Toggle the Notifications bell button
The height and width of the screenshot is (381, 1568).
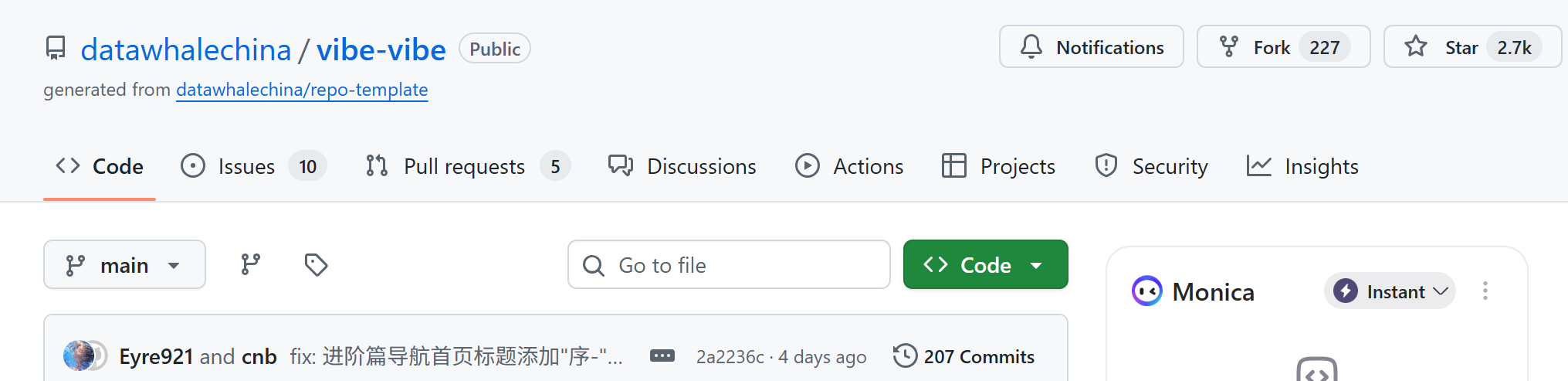click(x=1091, y=47)
